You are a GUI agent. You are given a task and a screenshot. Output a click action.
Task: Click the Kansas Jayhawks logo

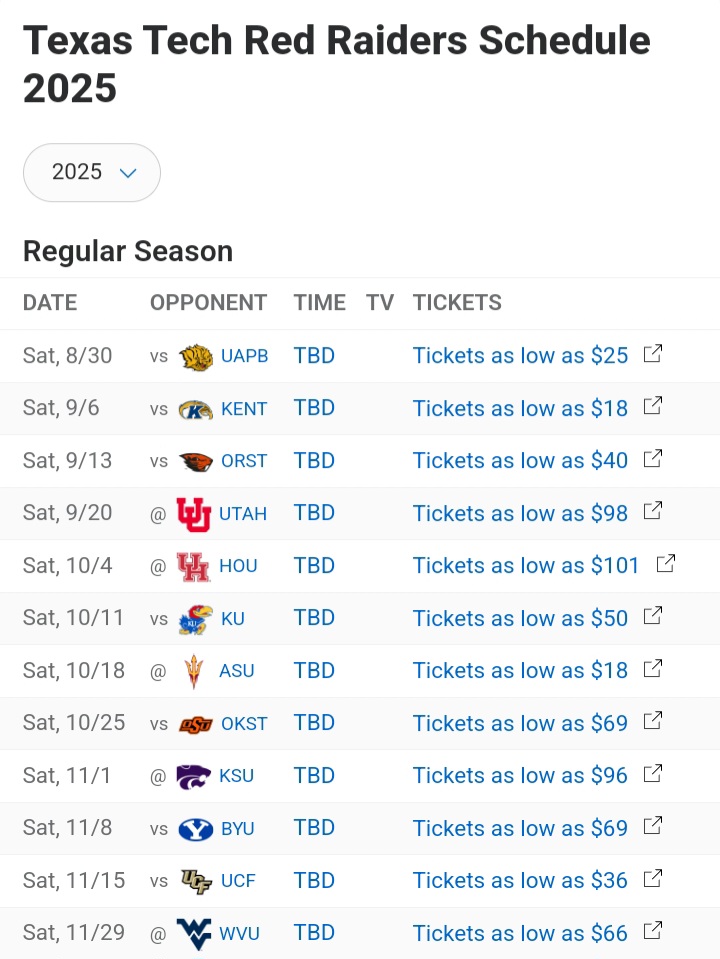tap(196, 619)
